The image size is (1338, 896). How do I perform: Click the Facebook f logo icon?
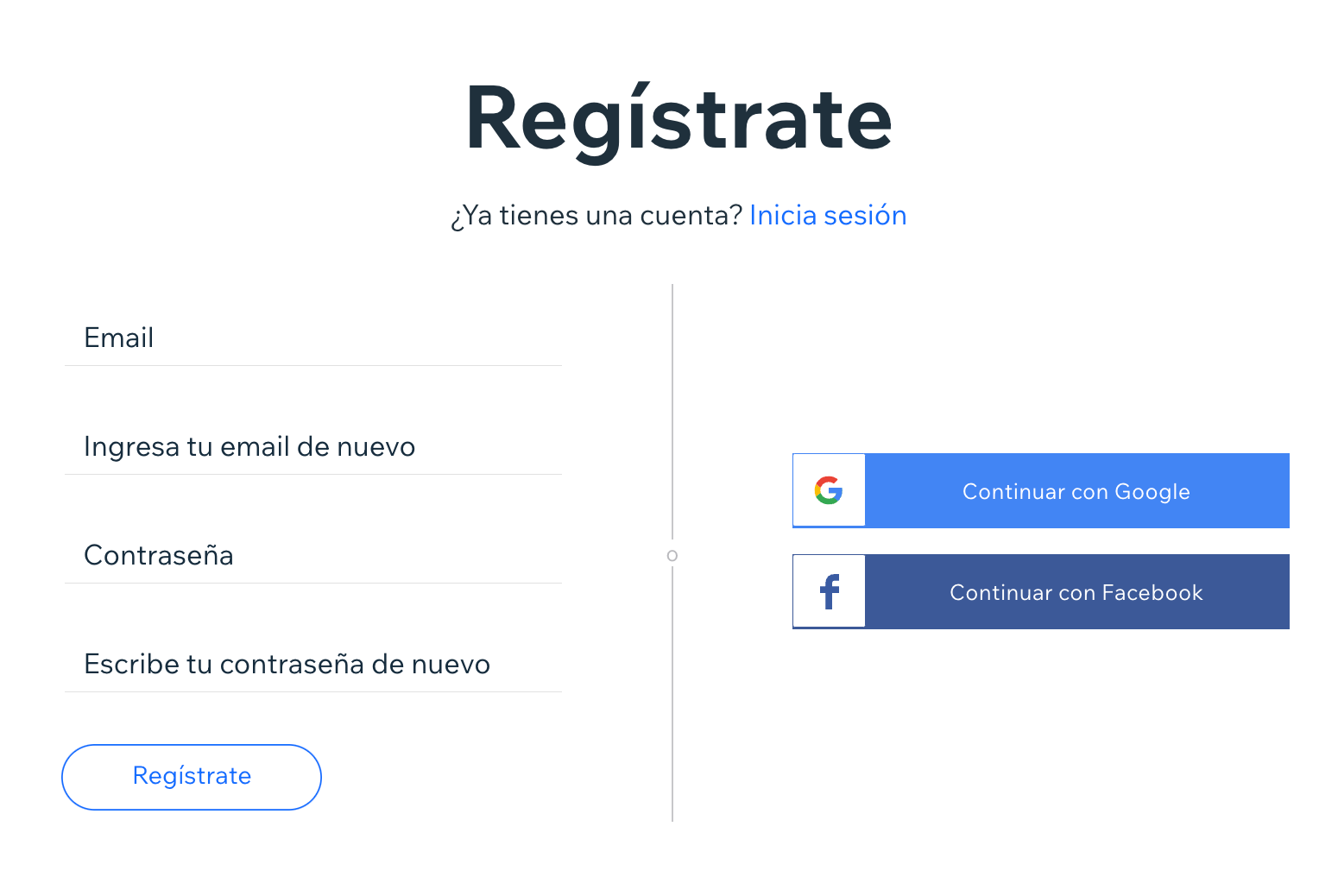click(x=830, y=592)
